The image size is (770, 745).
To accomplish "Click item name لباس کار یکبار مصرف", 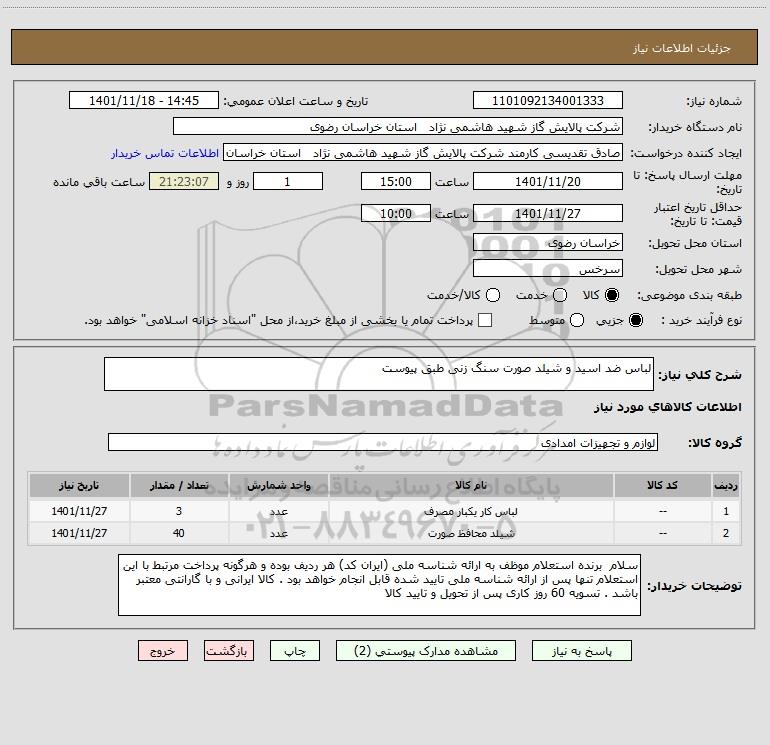I will [x=471, y=511].
